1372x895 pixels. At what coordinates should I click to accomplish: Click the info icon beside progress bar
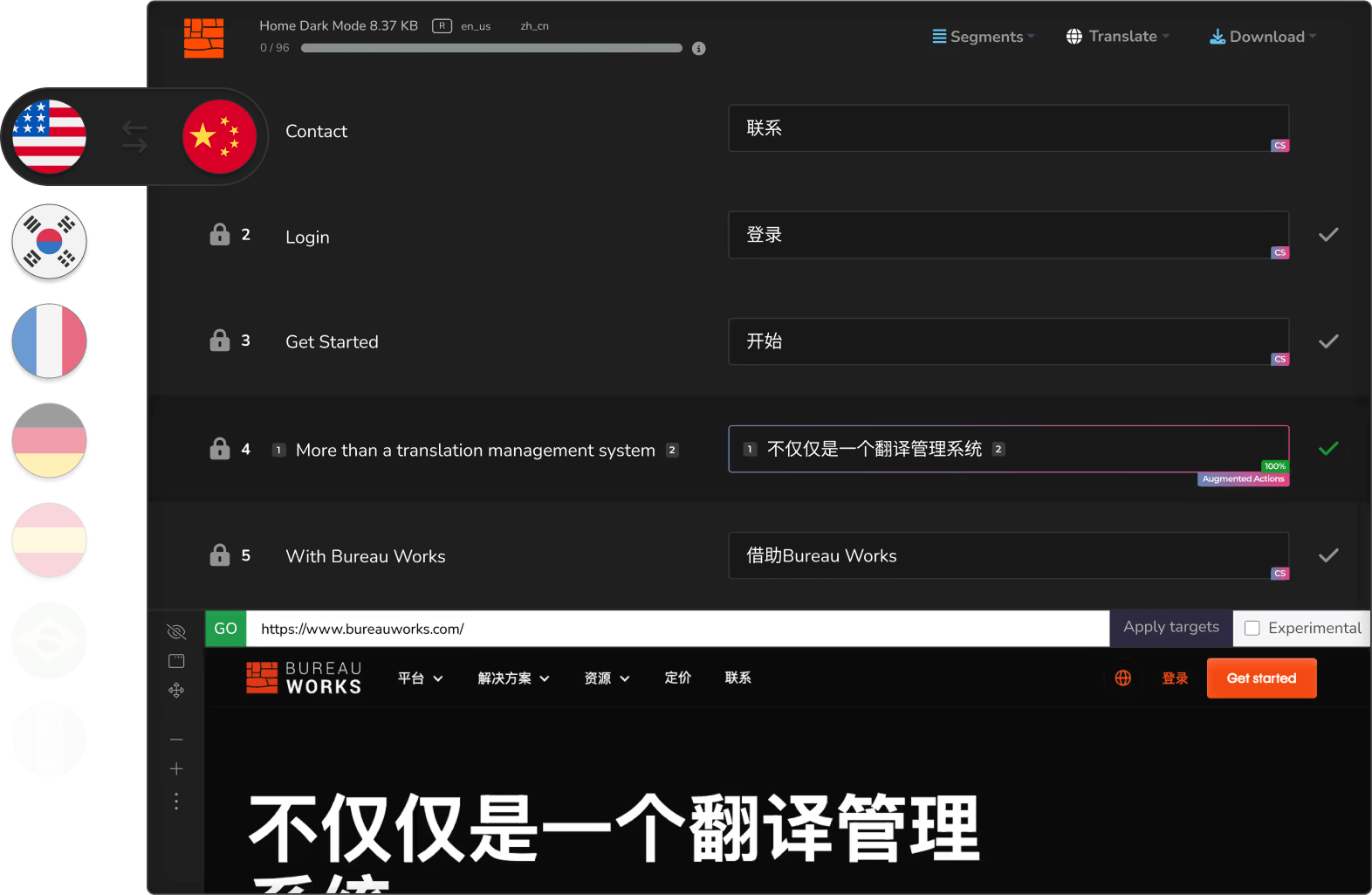coord(698,49)
